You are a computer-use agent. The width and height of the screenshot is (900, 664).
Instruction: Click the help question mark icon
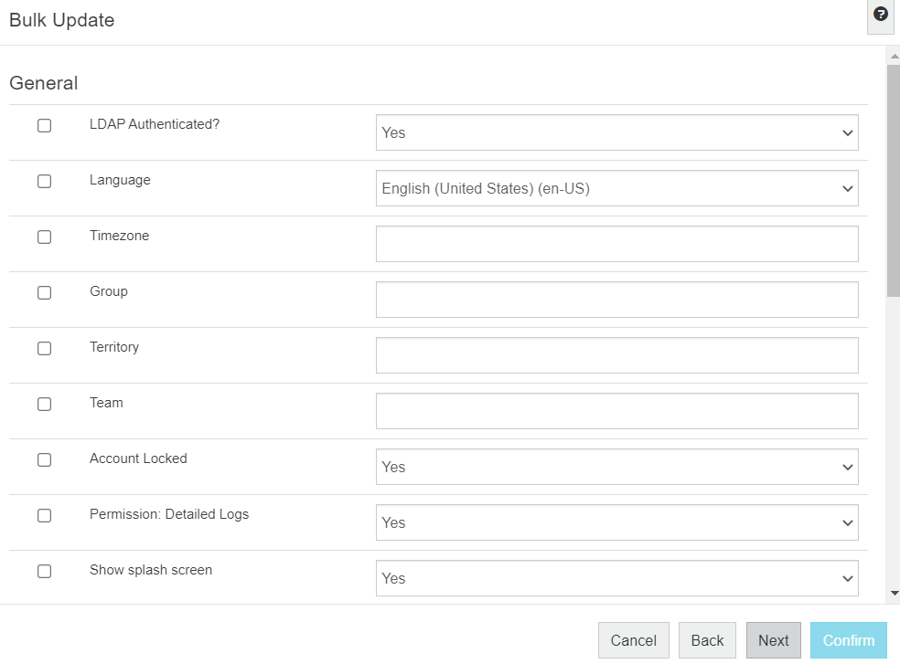click(880, 15)
